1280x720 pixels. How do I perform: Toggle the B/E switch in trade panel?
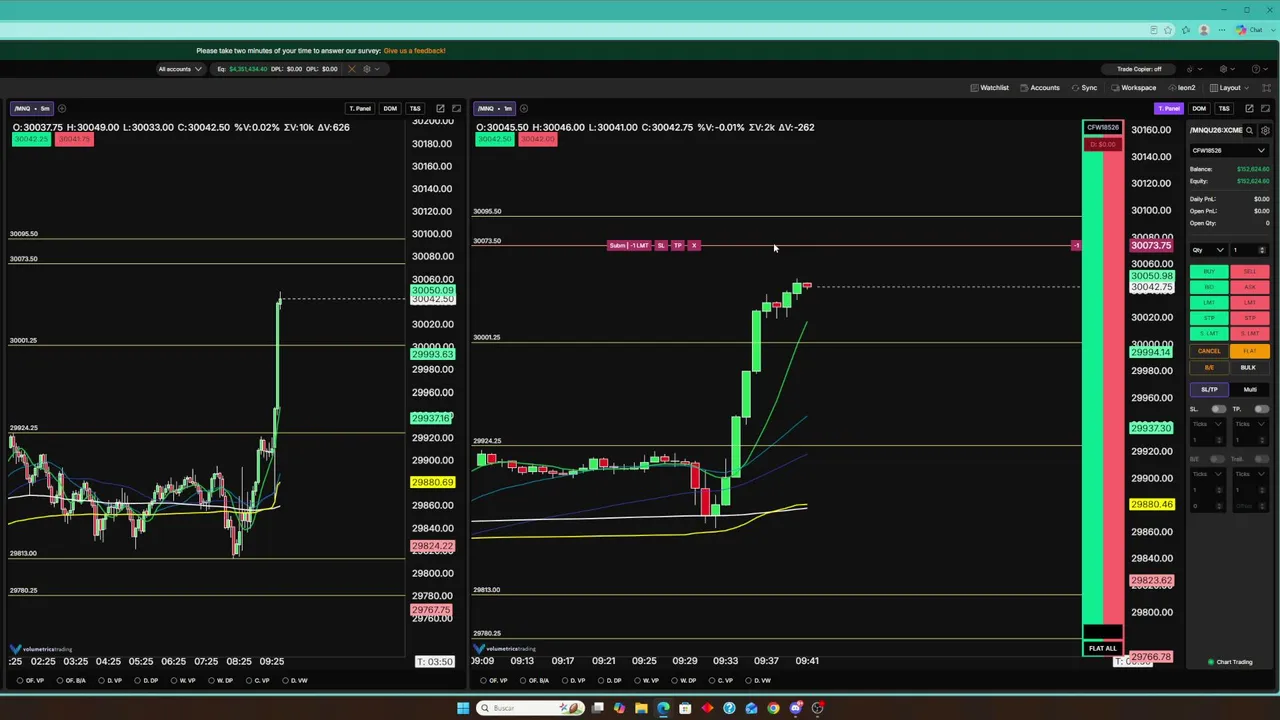1218,459
